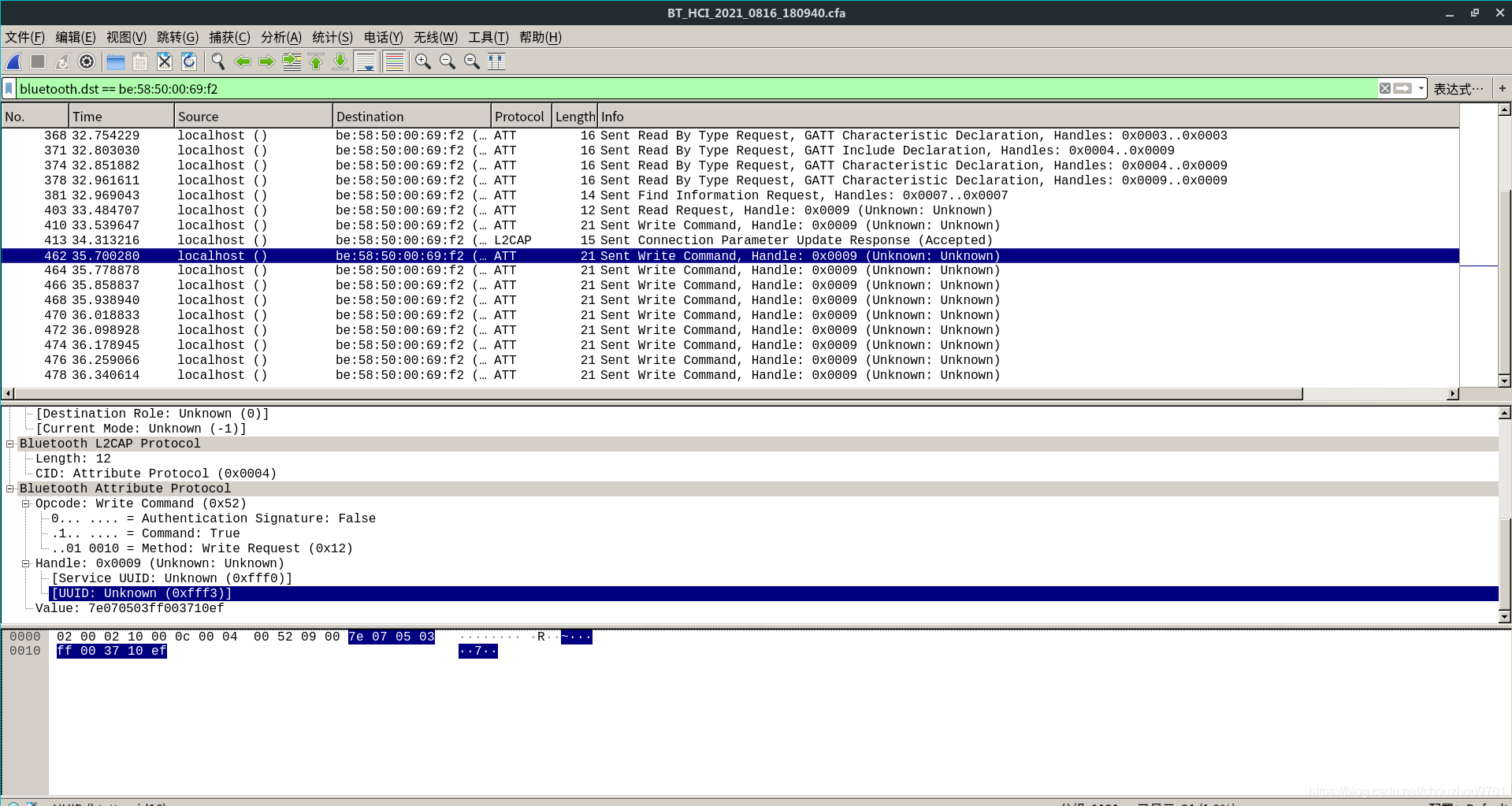Open the 捕获(C) menu

click(x=229, y=37)
